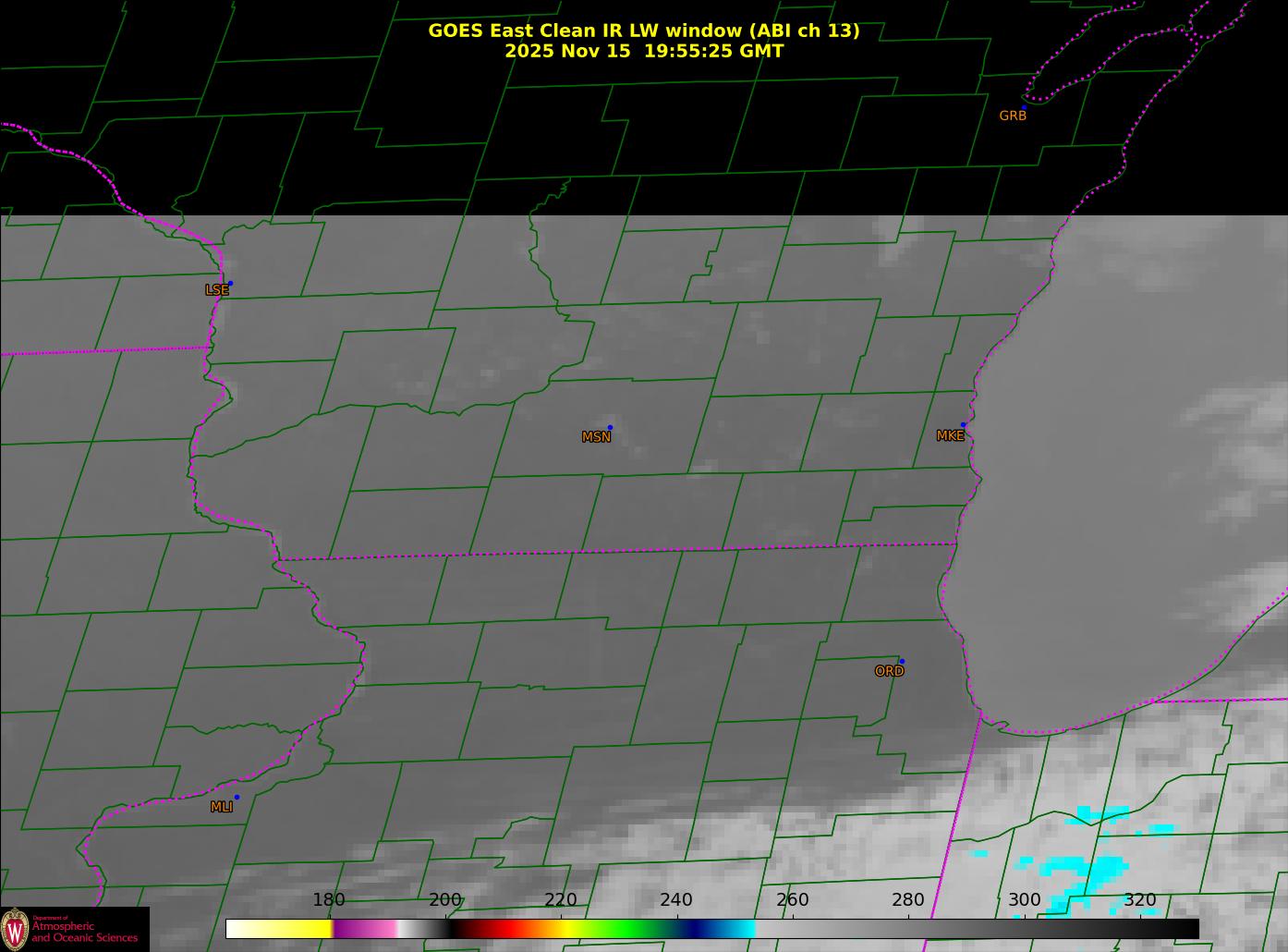The image size is (1288, 952).
Task: Click the GOES East Clean IR title
Action: click(643, 31)
